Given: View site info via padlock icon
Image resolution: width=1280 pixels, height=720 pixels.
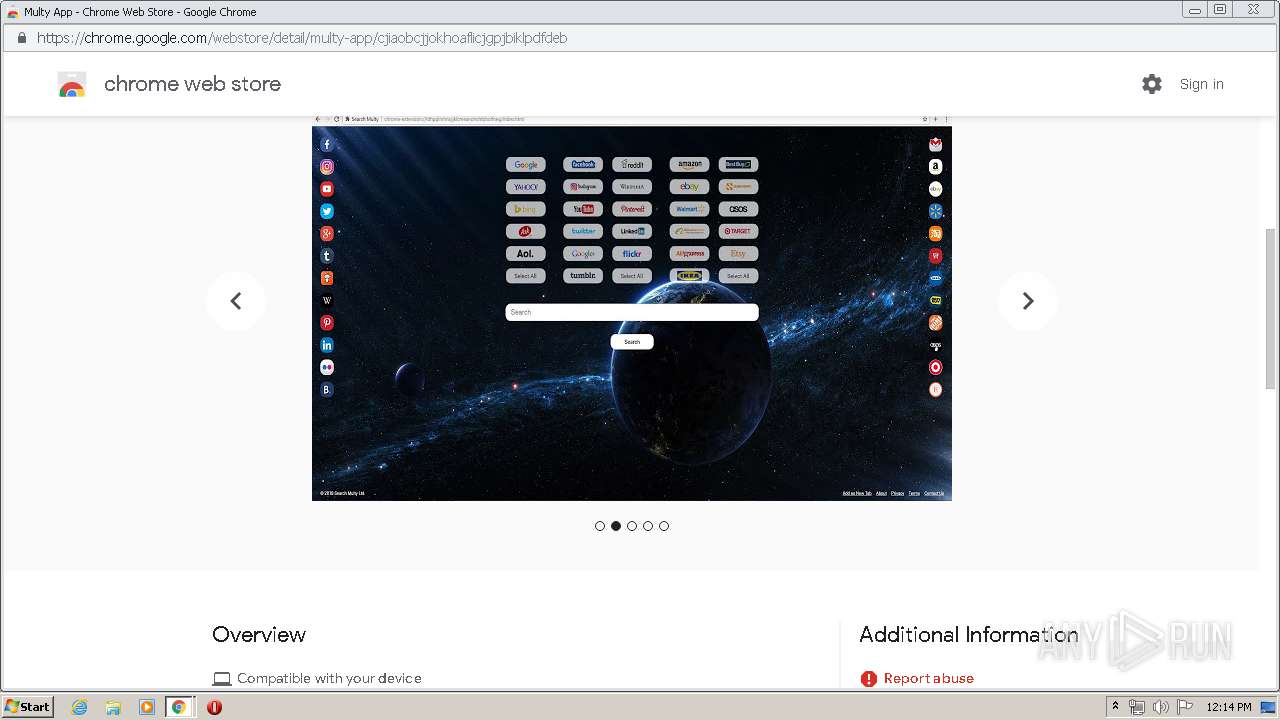Looking at the screenshot, I should coord(21,38).
